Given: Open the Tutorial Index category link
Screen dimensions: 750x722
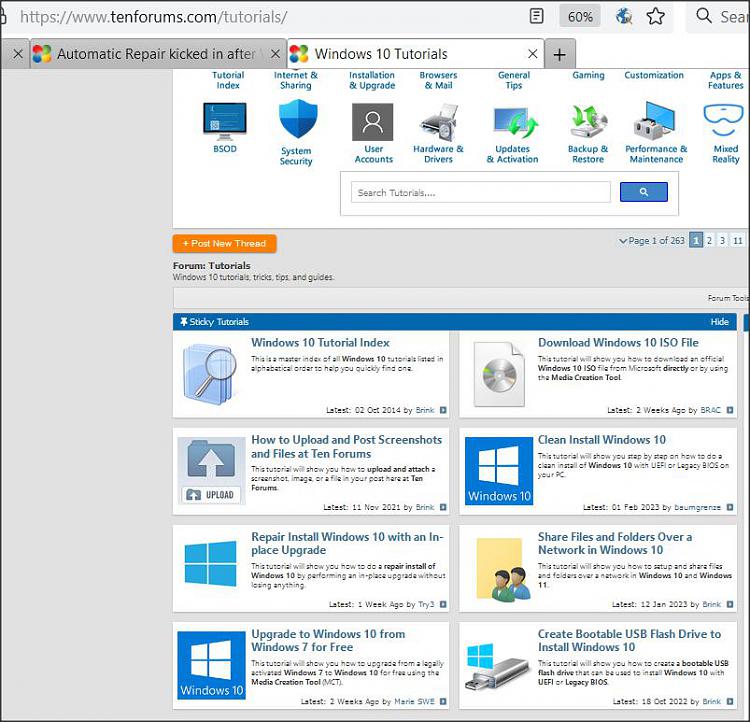Looking at the screenshot, I should [228, 80].
